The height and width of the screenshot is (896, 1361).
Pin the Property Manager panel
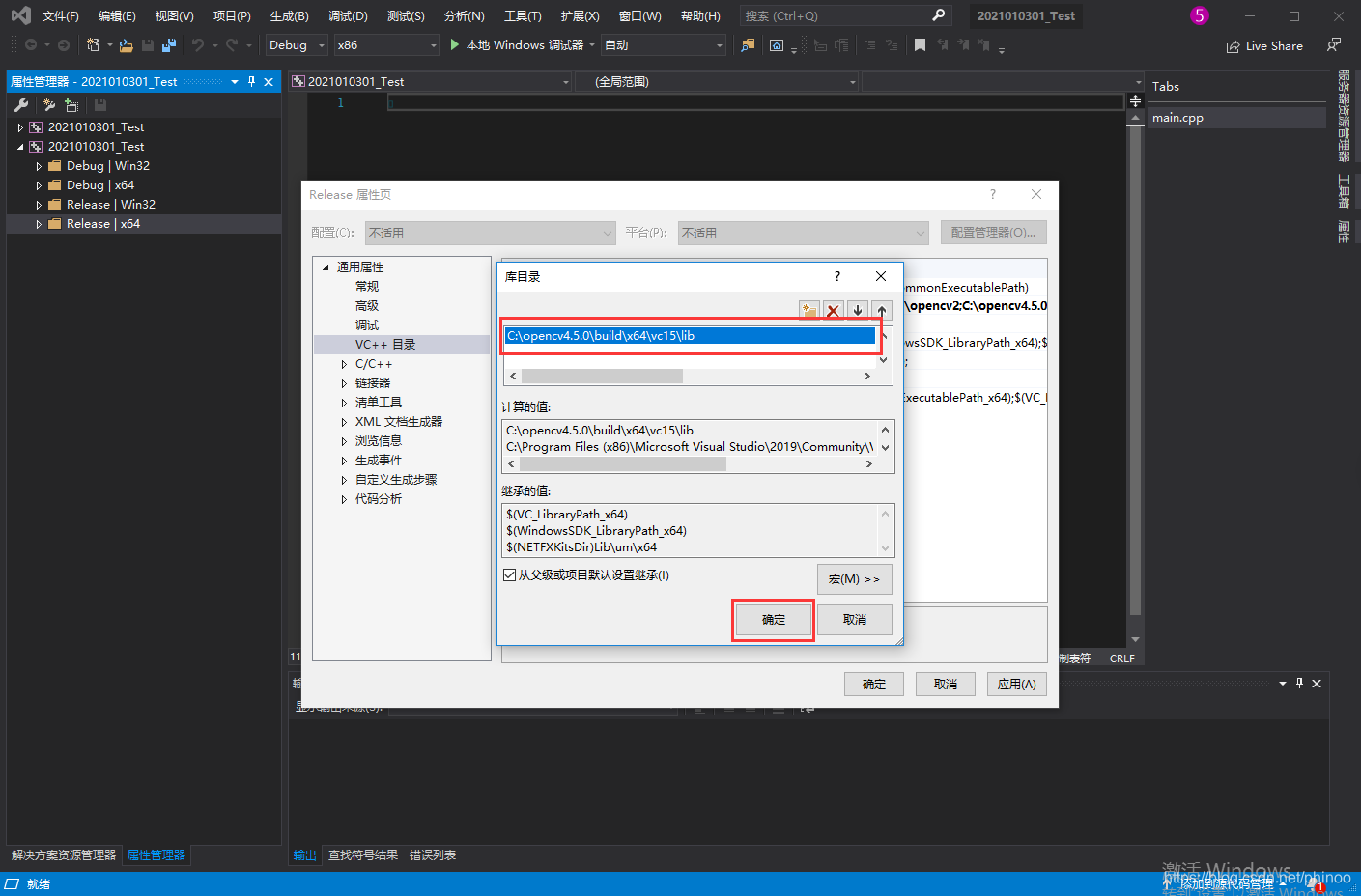[x=251, y=82]
